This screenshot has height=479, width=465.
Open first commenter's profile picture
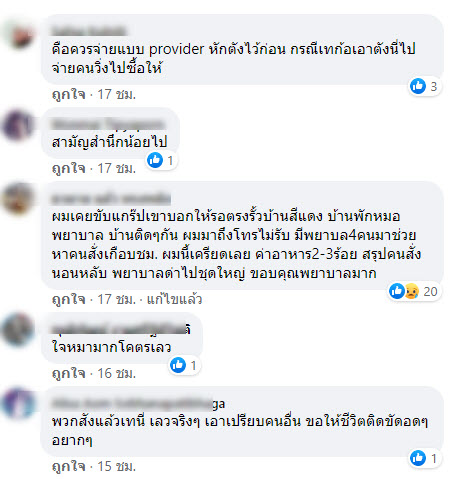coord(18,34)
